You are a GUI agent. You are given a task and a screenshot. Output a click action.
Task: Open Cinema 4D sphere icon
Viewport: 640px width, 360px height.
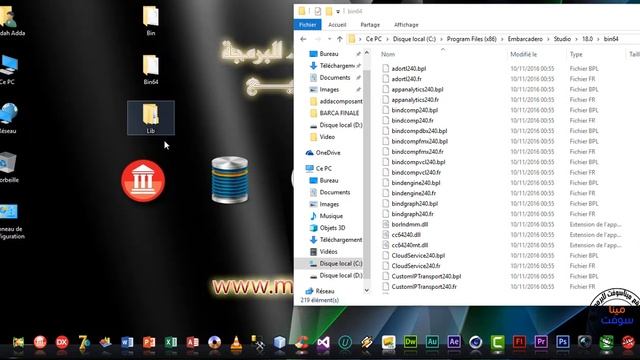tap(476, 342)
